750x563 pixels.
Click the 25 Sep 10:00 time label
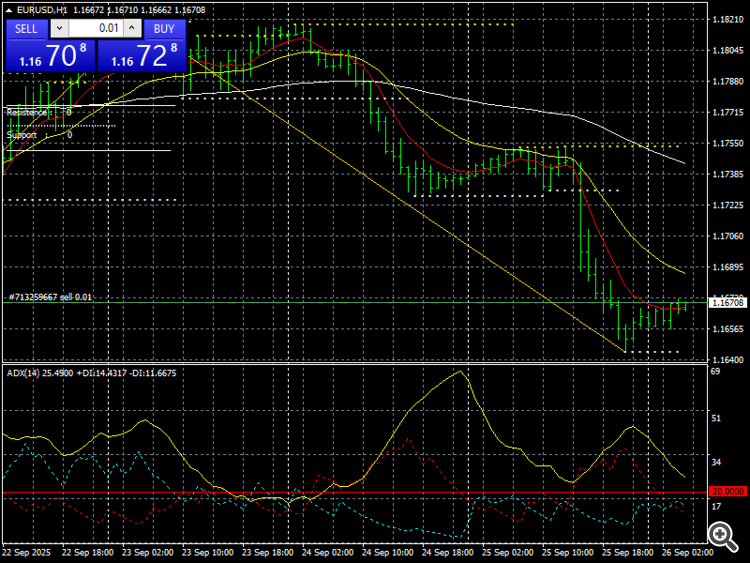(568, 552)
